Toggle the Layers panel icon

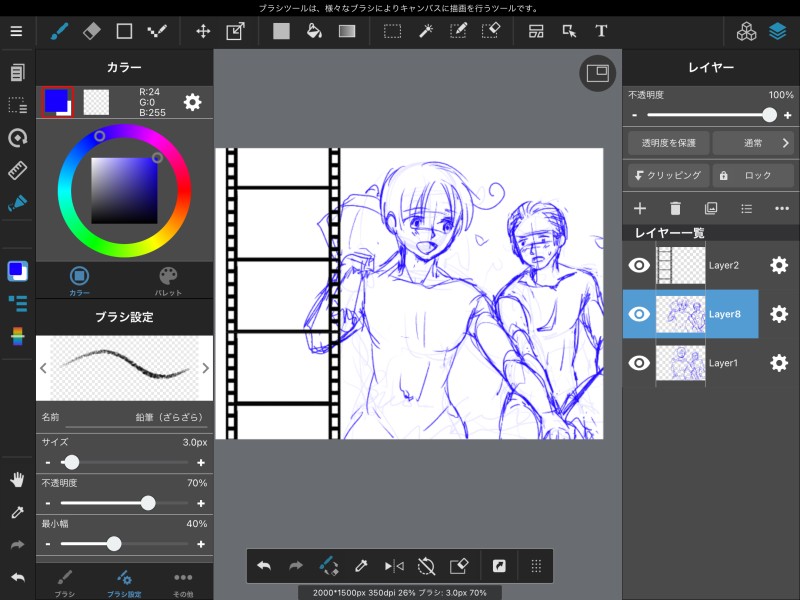(x=778, y=31)
